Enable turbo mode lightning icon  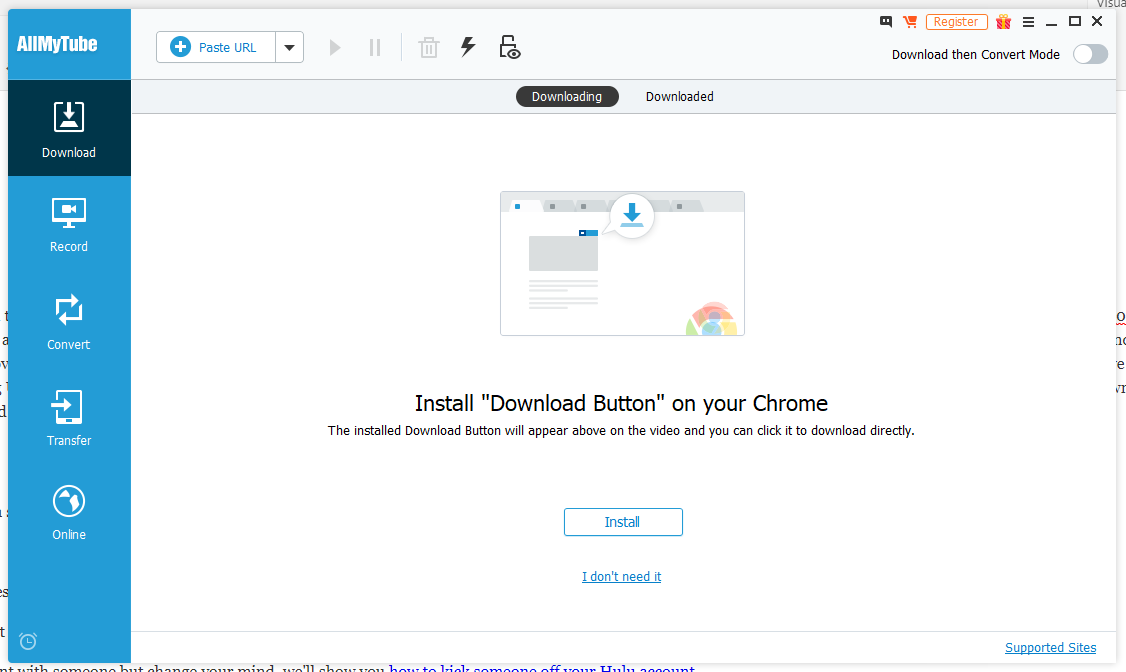tap(468, 47)
